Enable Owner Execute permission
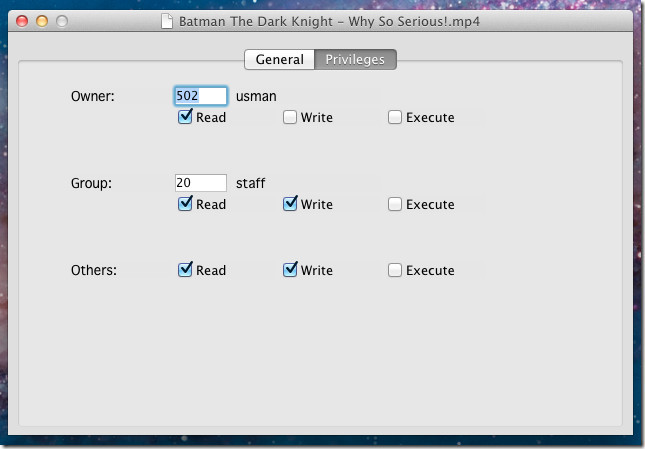This screenshot has height=449, width=645. point(394,117)
